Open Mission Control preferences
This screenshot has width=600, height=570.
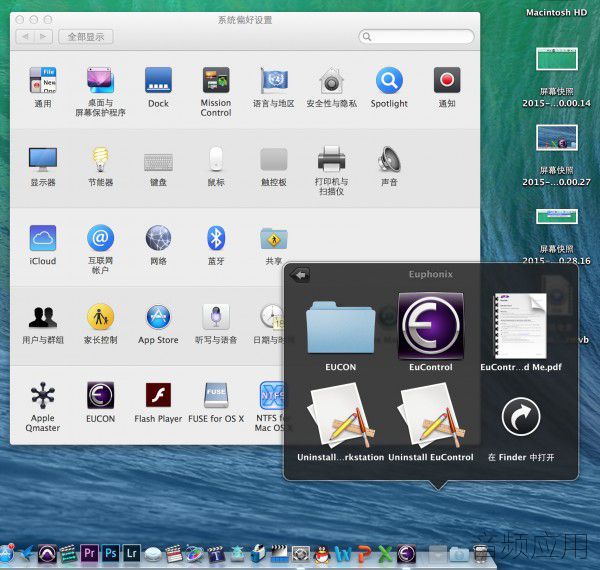[216, 80]
